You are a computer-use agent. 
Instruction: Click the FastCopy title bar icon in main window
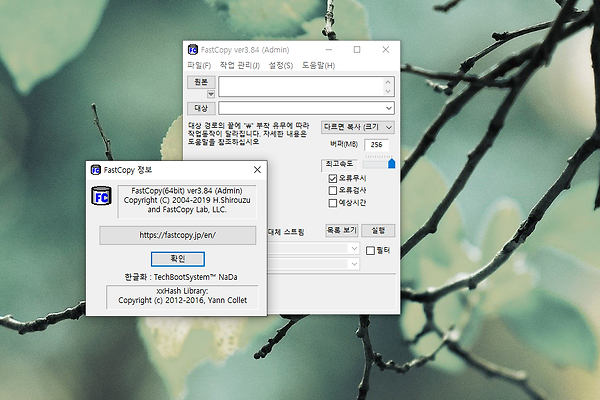pyautogui.click(x=192, y=50)
